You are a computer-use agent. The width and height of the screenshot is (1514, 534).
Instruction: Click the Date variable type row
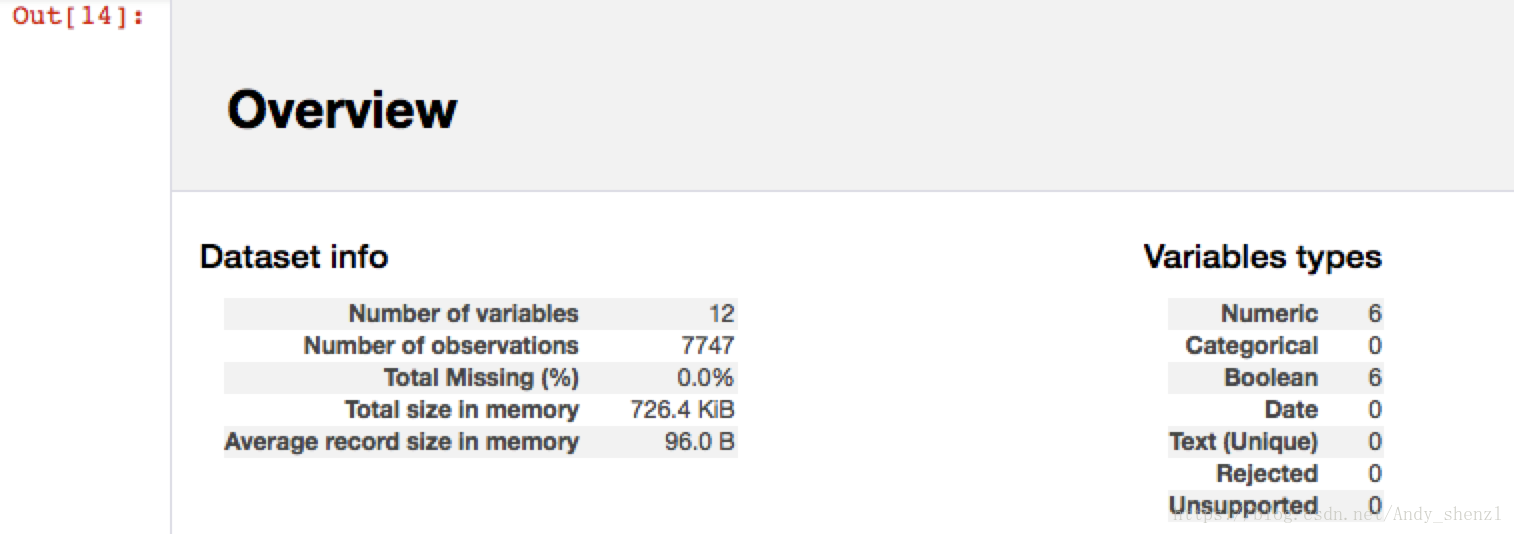point(1276,409)
